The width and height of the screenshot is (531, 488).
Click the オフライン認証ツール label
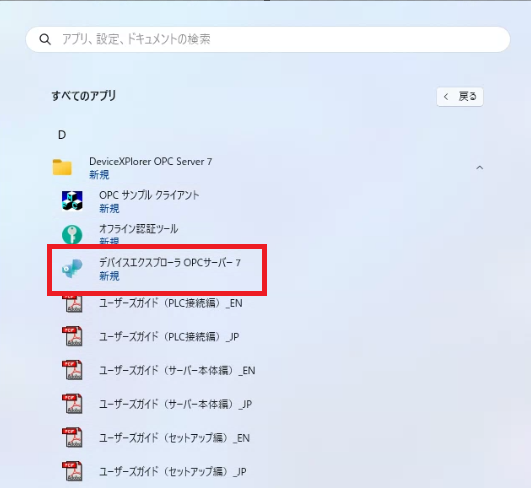[x=138, y=229]
